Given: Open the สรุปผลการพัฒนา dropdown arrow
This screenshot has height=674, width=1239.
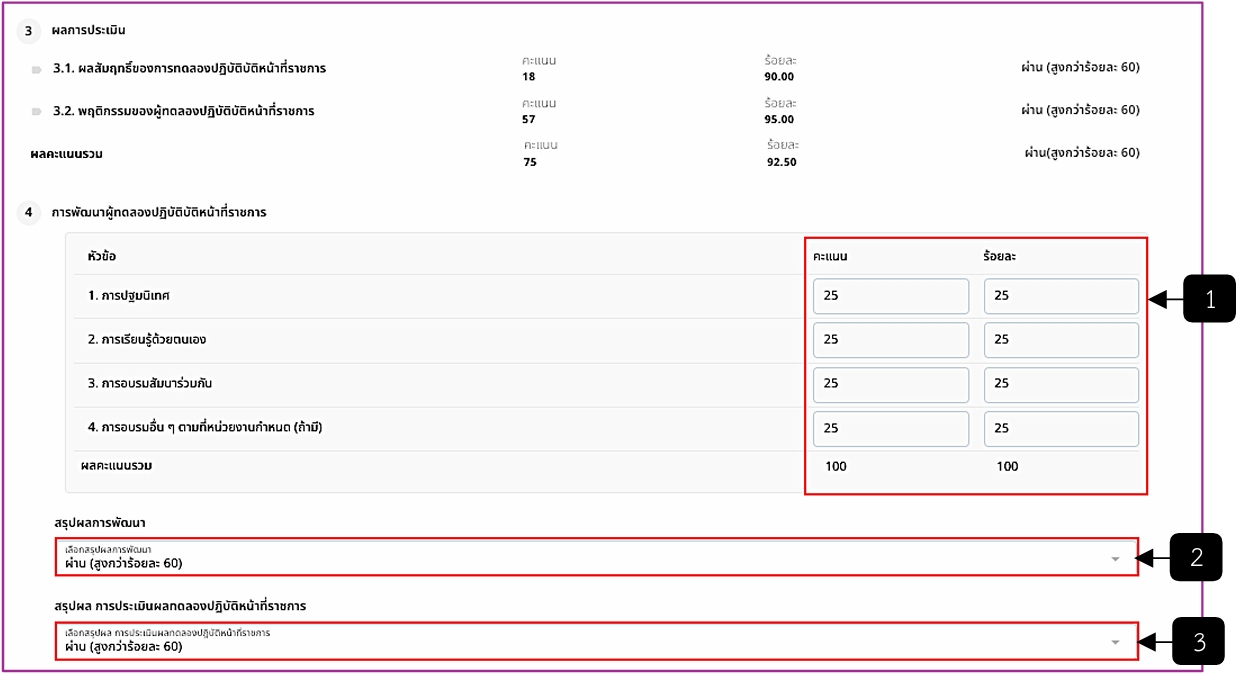Looking at the screenshot, I should coord(1115,558).
